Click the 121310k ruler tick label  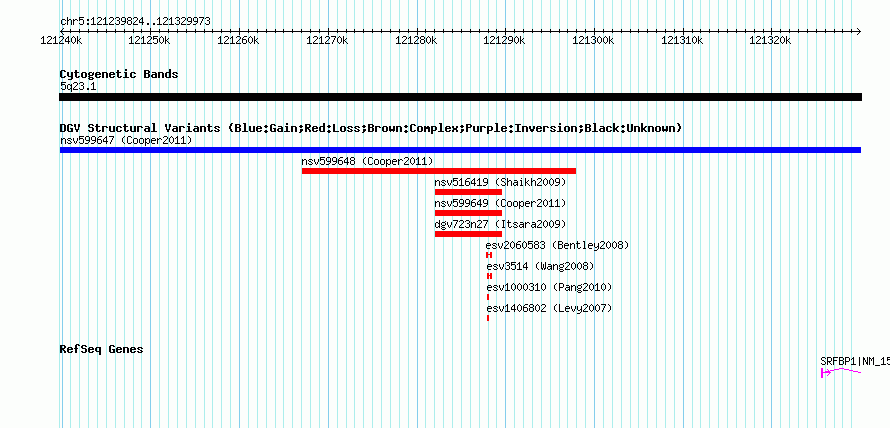[682, 40]
